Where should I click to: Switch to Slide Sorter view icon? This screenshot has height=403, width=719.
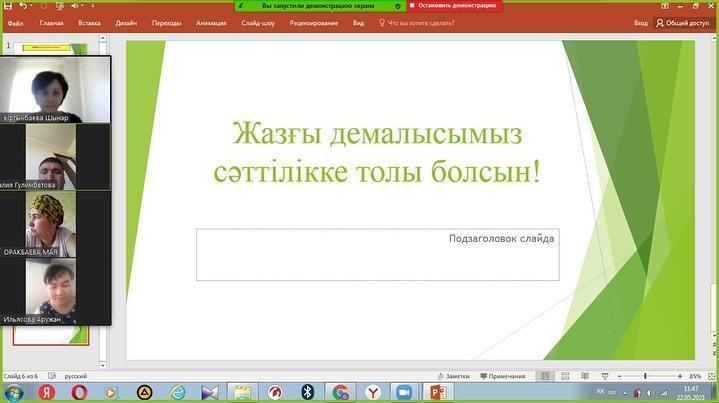565,376
